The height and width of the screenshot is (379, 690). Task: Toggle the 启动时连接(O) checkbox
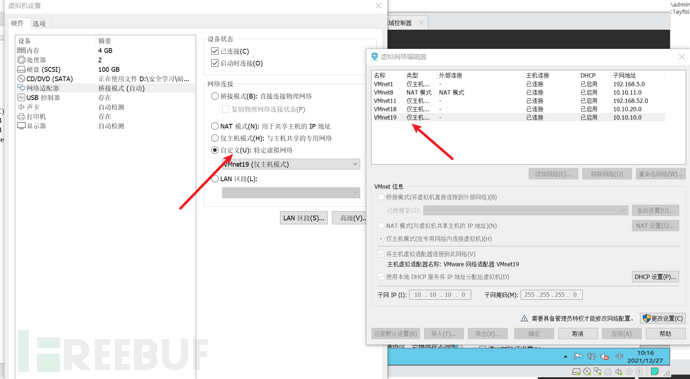pos(215,63)
